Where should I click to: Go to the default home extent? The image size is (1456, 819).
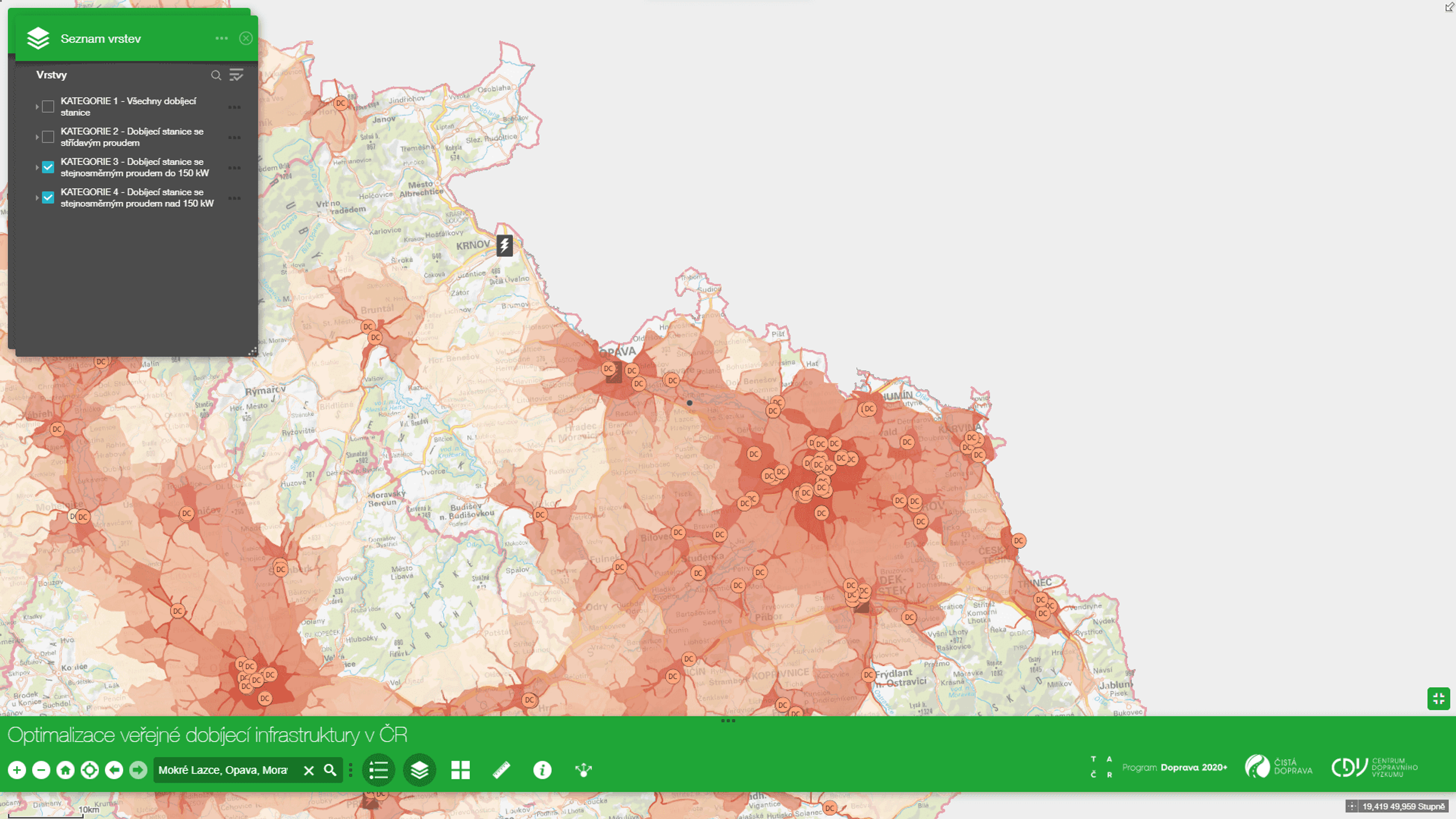[66, 770]
